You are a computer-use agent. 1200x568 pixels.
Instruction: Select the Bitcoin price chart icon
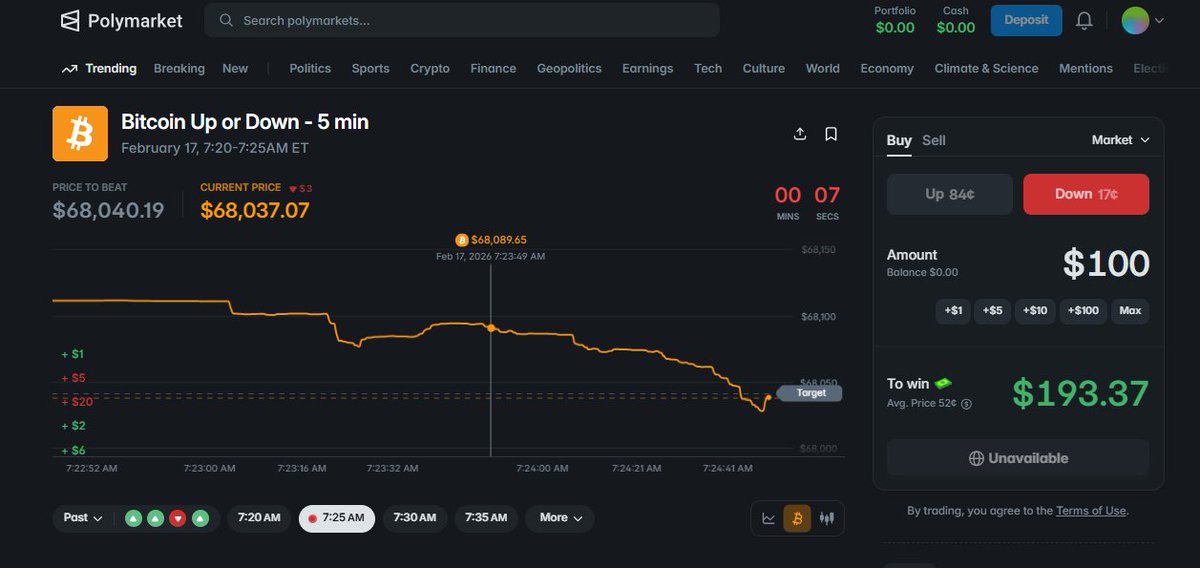(797, 518)
